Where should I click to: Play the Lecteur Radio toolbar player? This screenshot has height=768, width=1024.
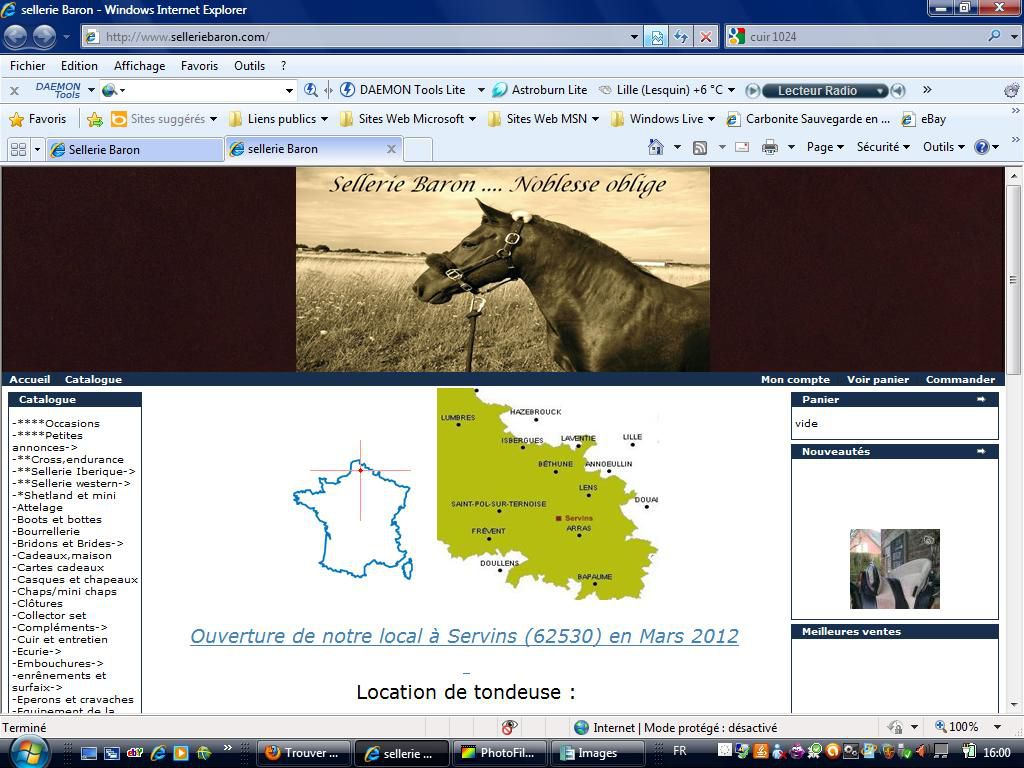[x=753, y=90]
